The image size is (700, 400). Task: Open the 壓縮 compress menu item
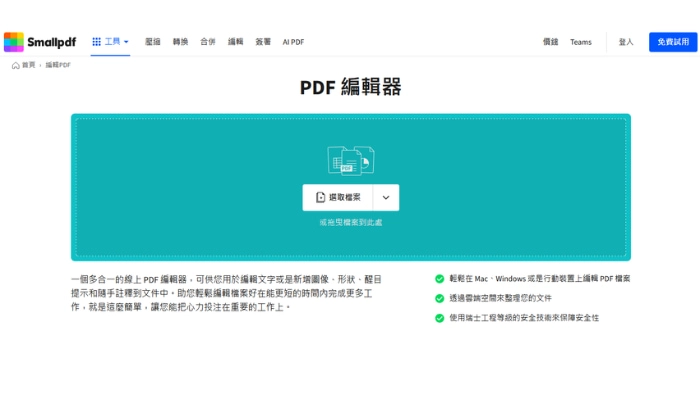pyautogui.click(x=153, y=42)
